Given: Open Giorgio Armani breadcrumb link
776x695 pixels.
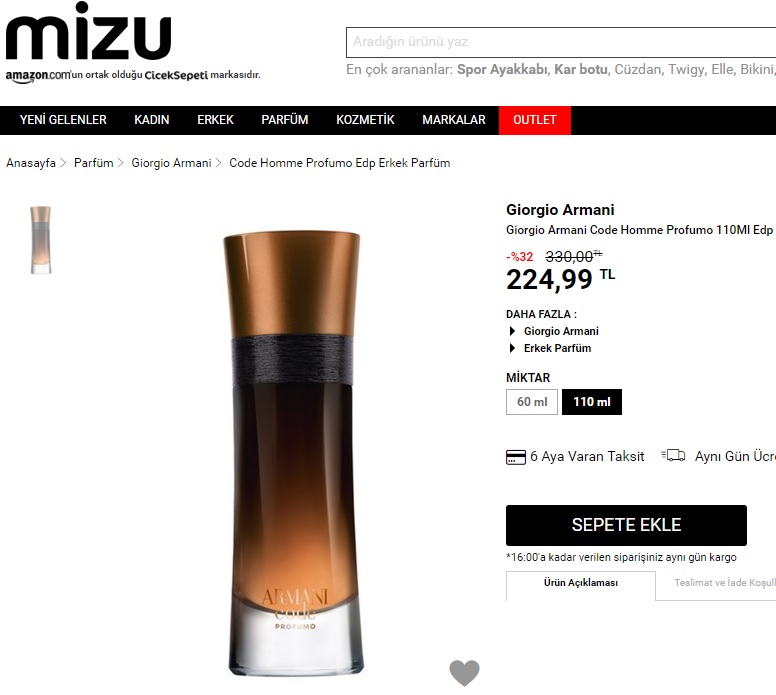Looking at the screenshot, I should pyautogui.click(x=171, y=163).
